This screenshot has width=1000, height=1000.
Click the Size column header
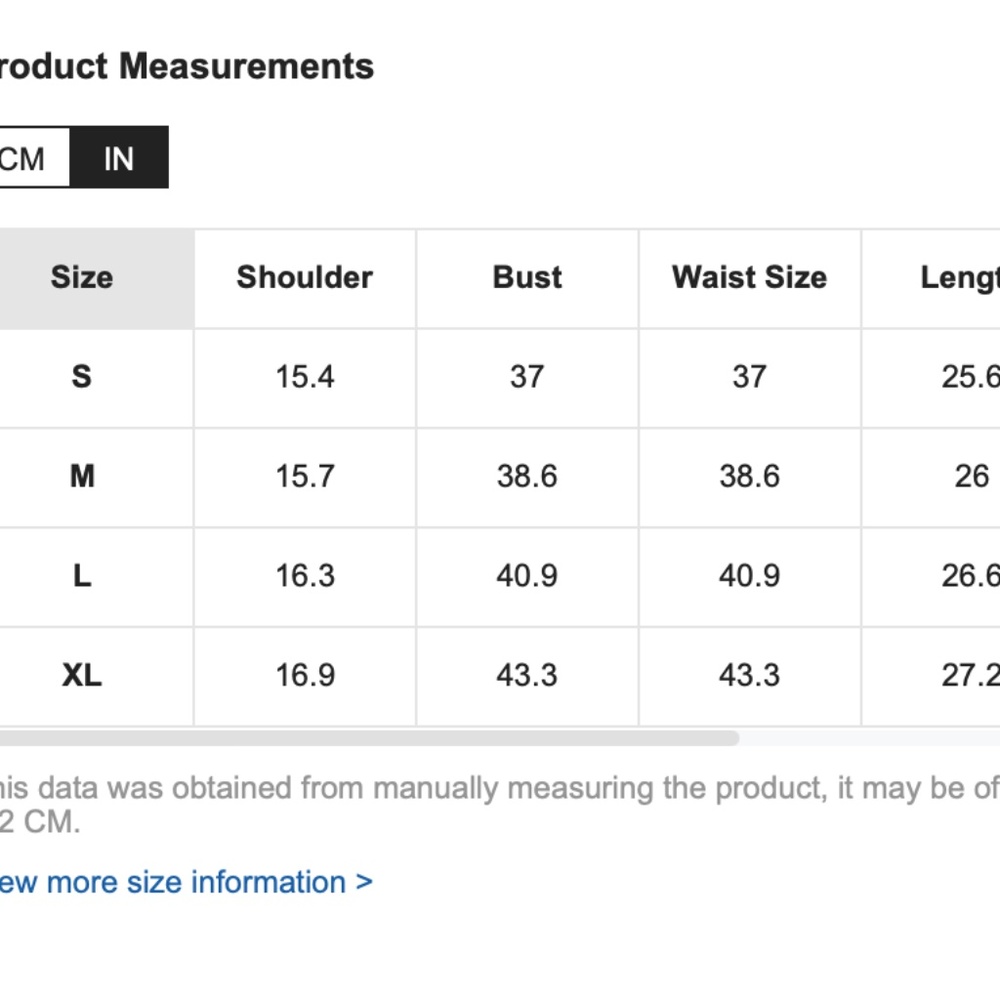pyautogui.click(x=82, y=277)
